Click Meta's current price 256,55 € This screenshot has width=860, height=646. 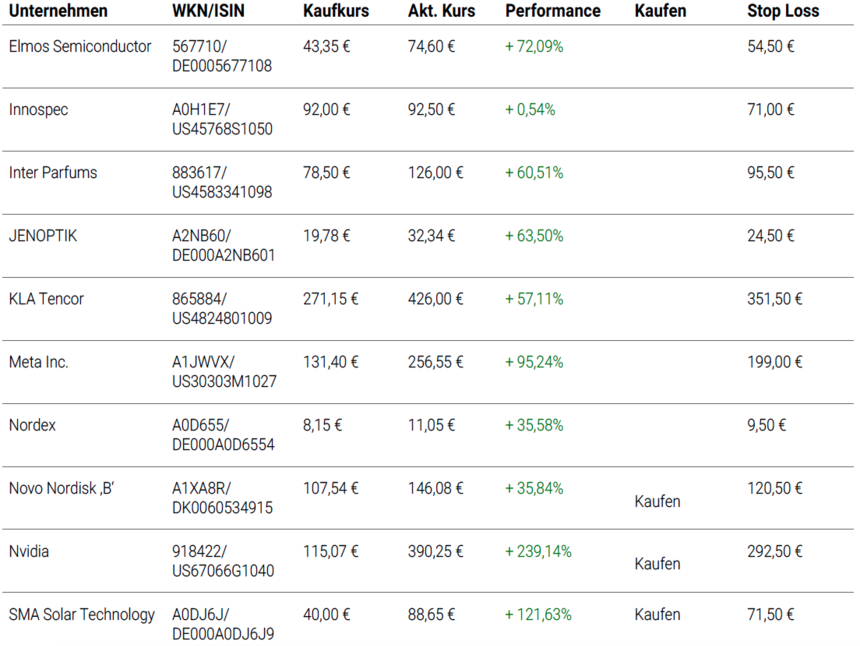(x=434, y=361)
